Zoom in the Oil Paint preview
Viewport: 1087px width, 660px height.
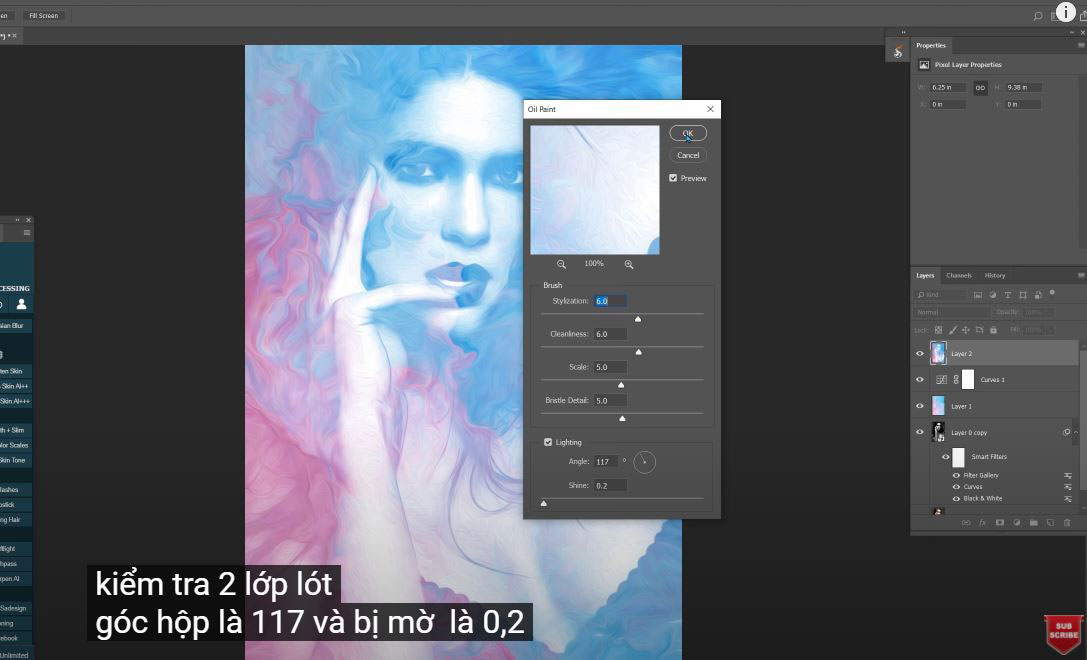tap(629, 264)
